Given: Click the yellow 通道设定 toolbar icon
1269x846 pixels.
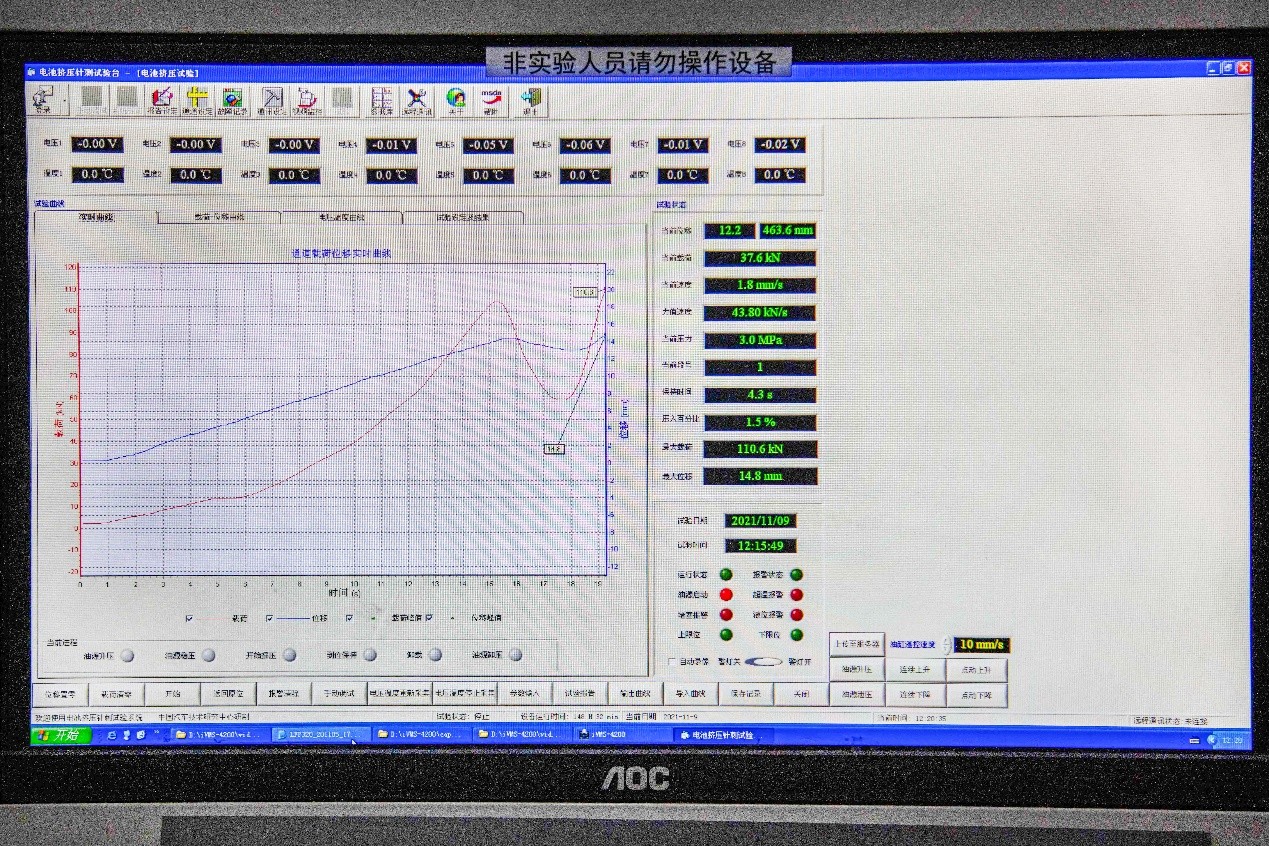Looking at the screenshot, I should (197, 99).
